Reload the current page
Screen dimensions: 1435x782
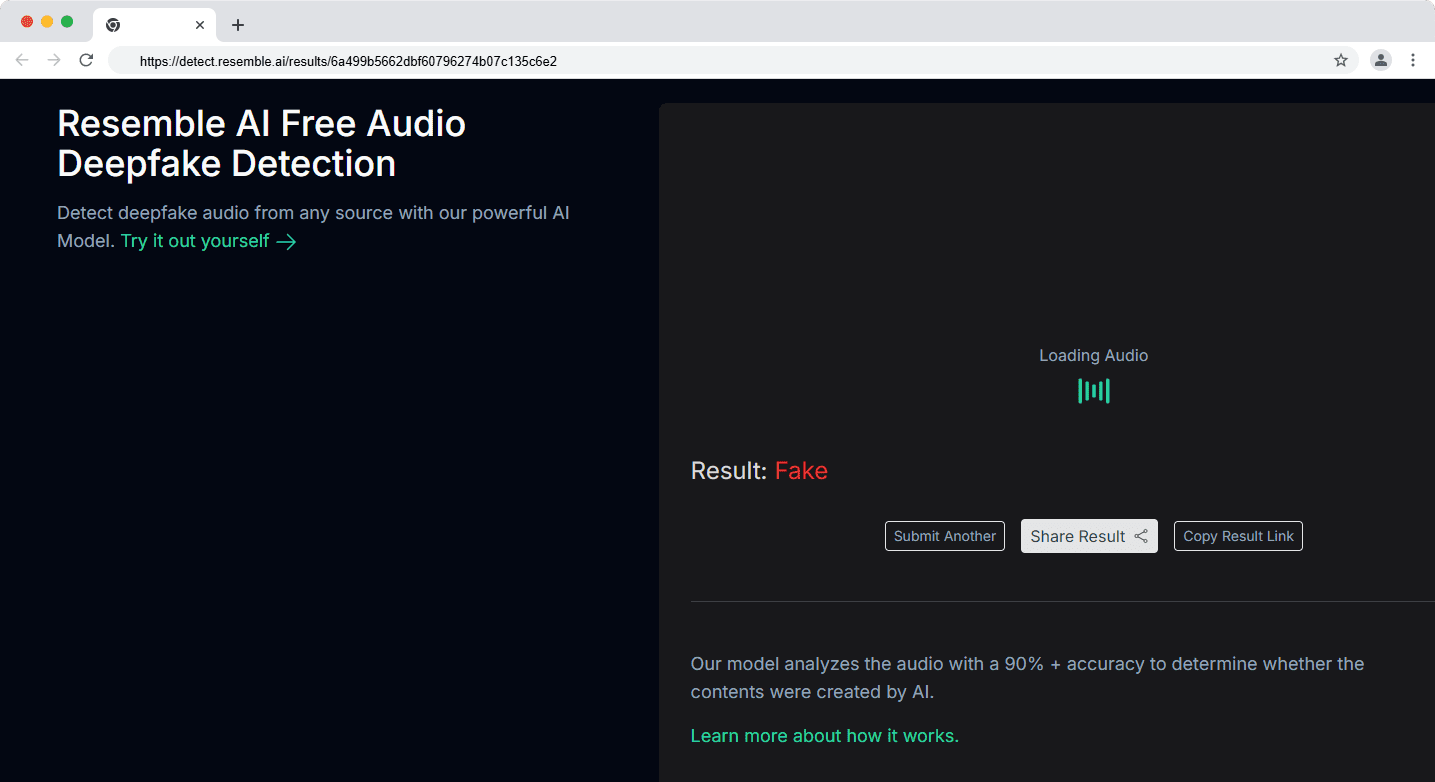pyautogui.click(x=86, y=60)
